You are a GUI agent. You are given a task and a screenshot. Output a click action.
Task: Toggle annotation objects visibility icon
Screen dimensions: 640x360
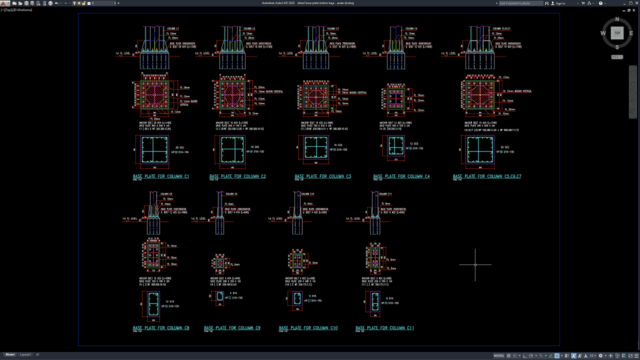coord(573,356)
